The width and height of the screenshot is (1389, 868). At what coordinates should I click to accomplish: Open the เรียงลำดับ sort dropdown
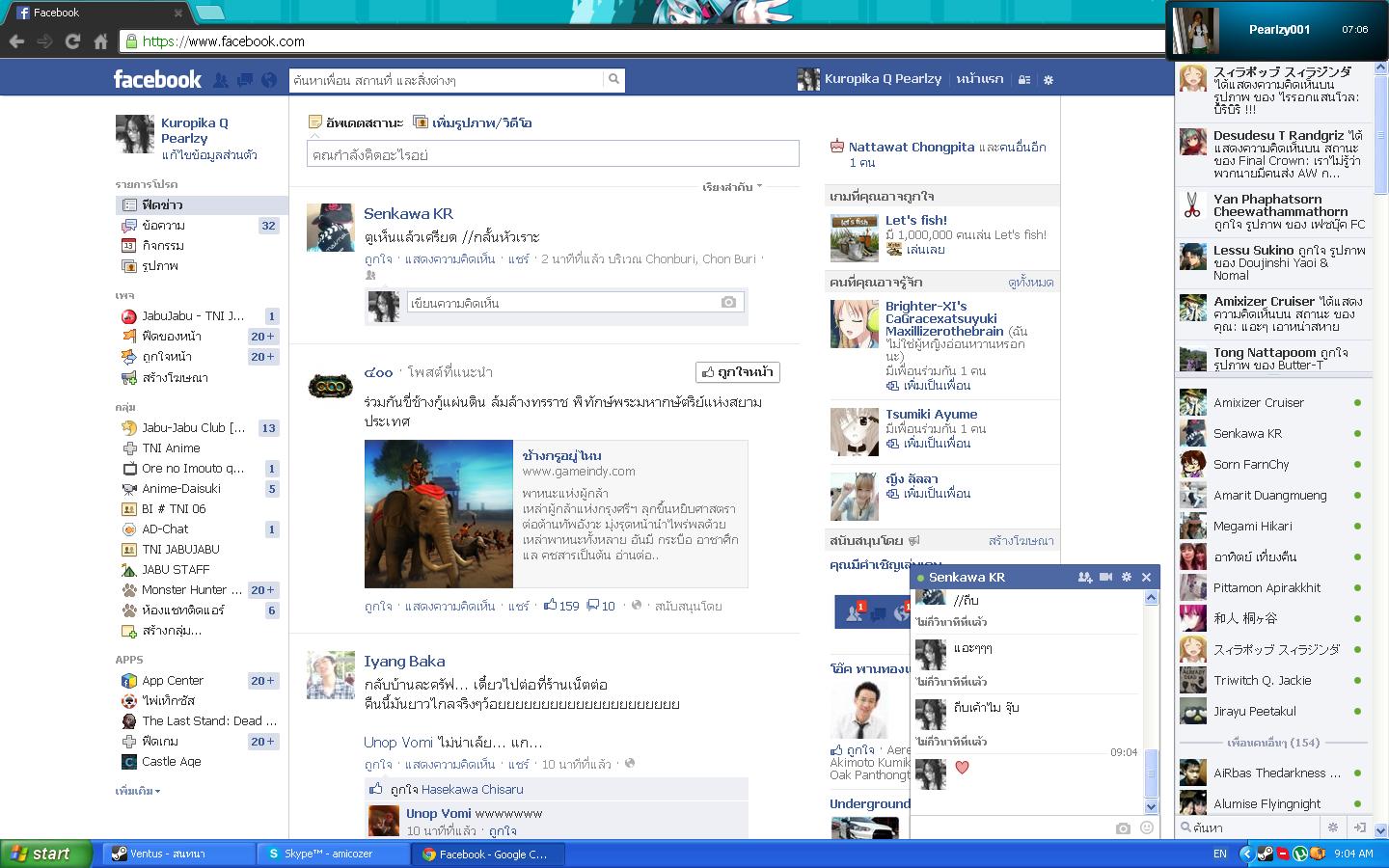pyautogui.click(x=732, y=187)
